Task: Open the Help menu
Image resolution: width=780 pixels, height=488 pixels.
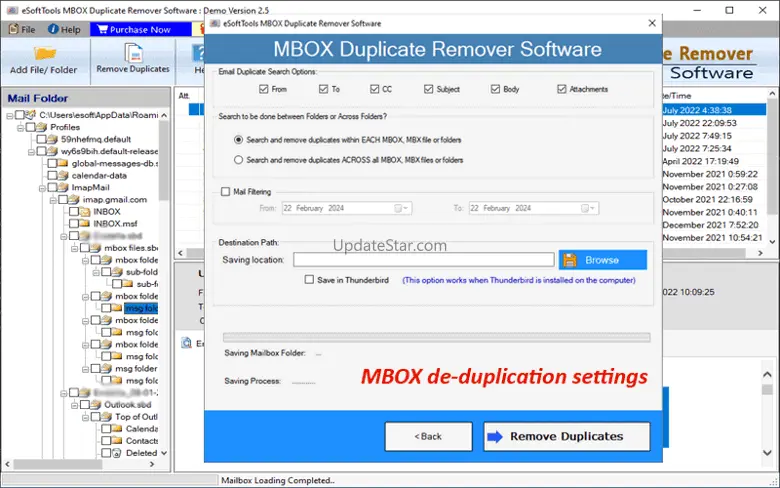Action: 64,29
